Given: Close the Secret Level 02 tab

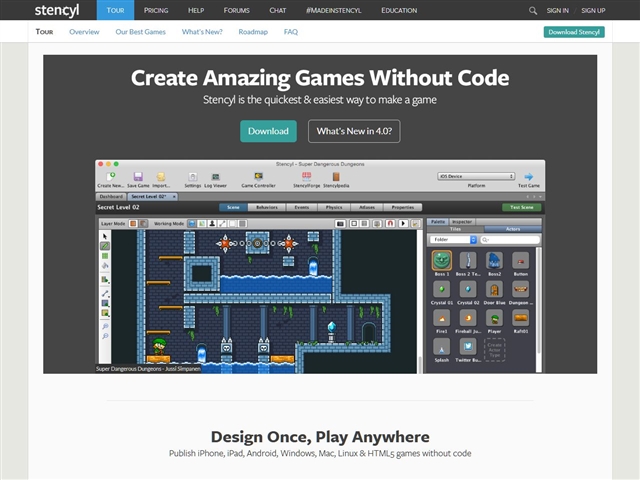Looking at the screenshot, I should pos(174,197).
